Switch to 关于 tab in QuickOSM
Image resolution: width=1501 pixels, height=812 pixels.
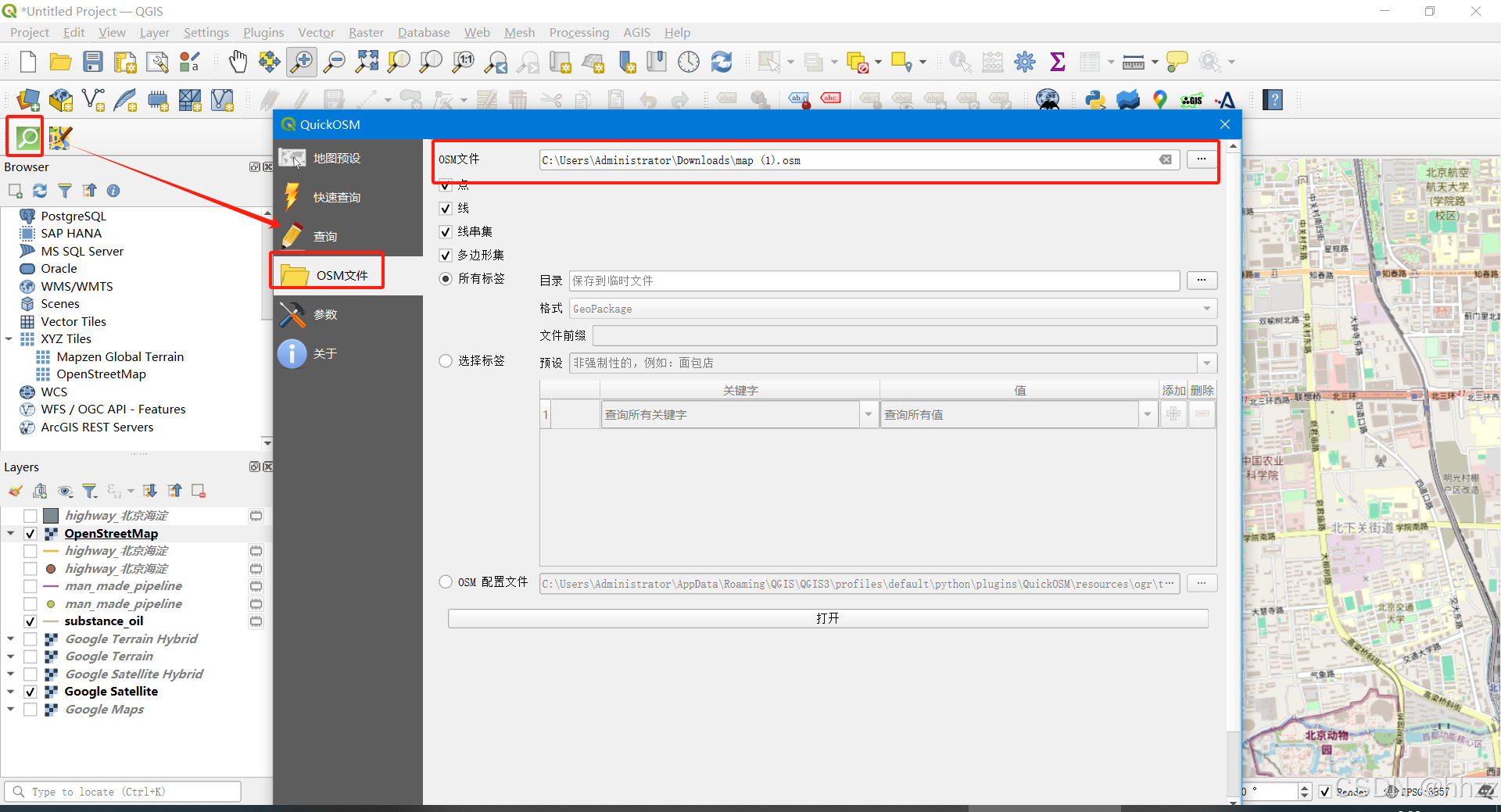[x=348, y=354]
